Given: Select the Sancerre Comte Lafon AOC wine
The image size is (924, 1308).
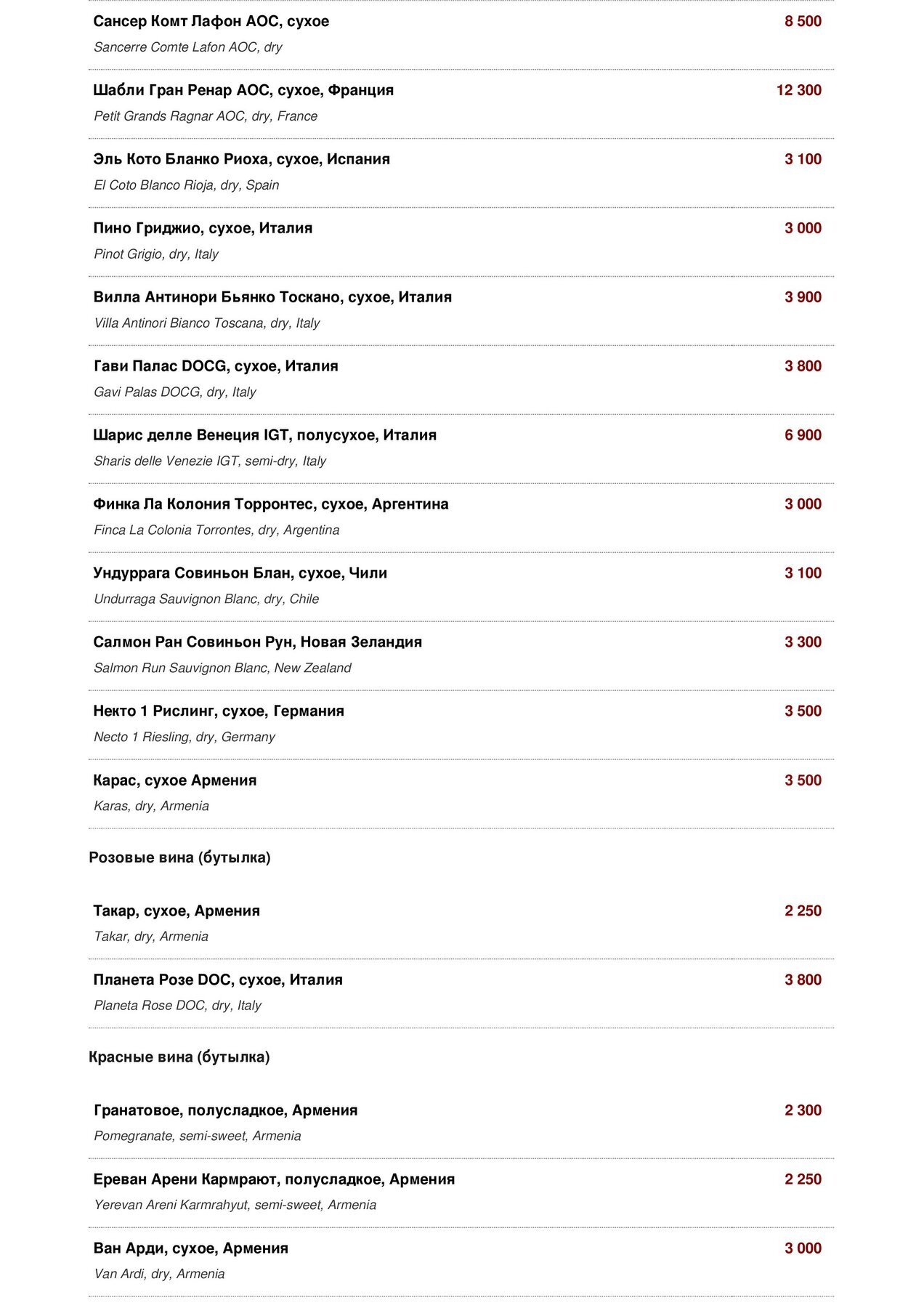Looking at the screenshot, I should click(461, 34).
